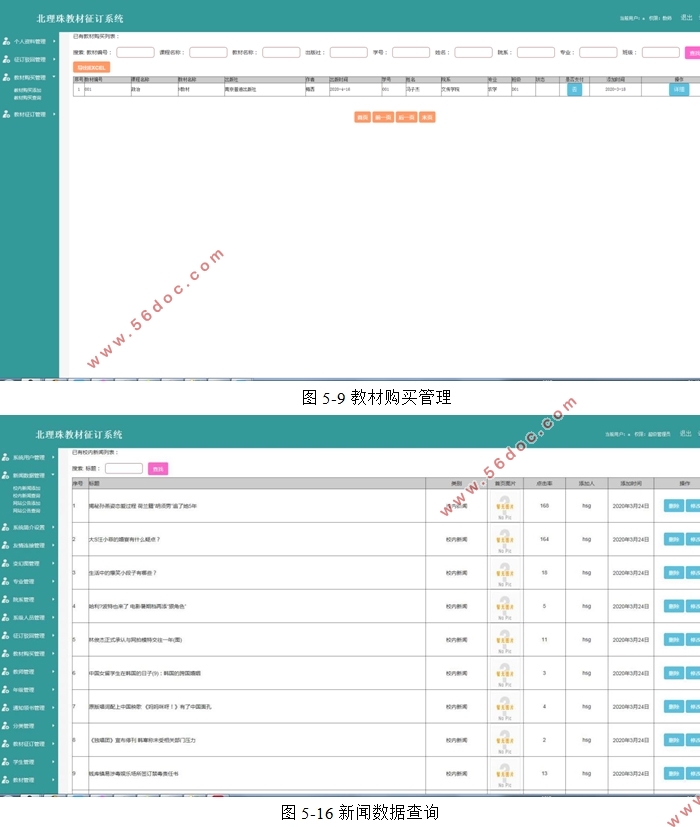
Task: Open the 网站公告查询 submenu item
Action: (26, 511)
